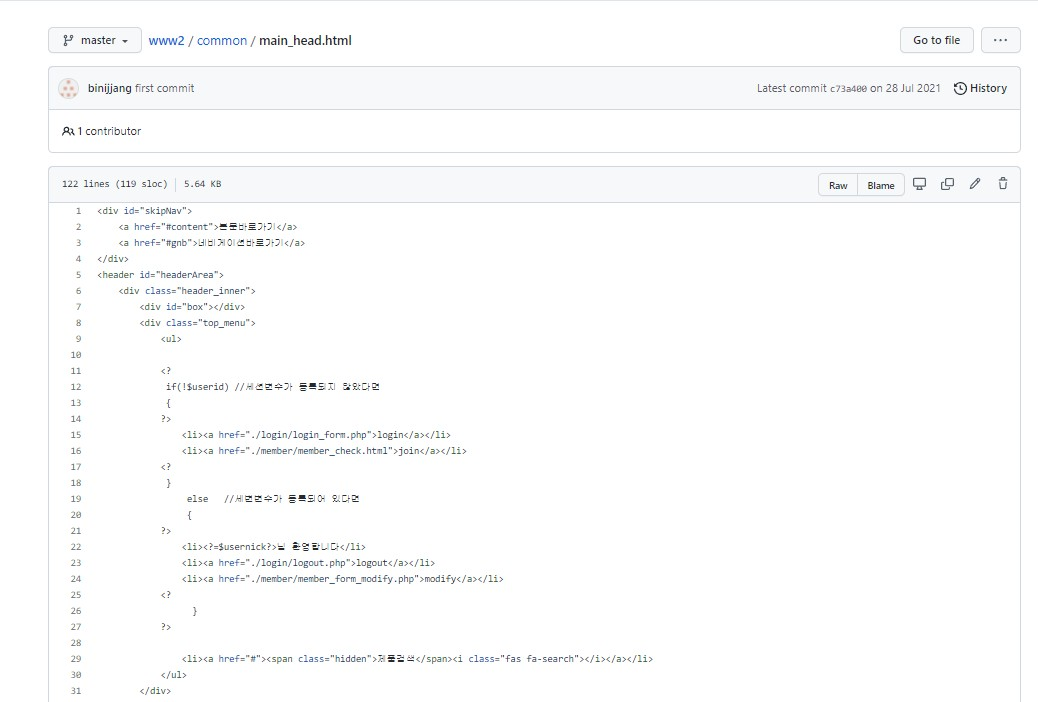Open the common folder breadcrumb
Image resolution: width=1038 pixels, height=702 pixels.
(221, 41)
